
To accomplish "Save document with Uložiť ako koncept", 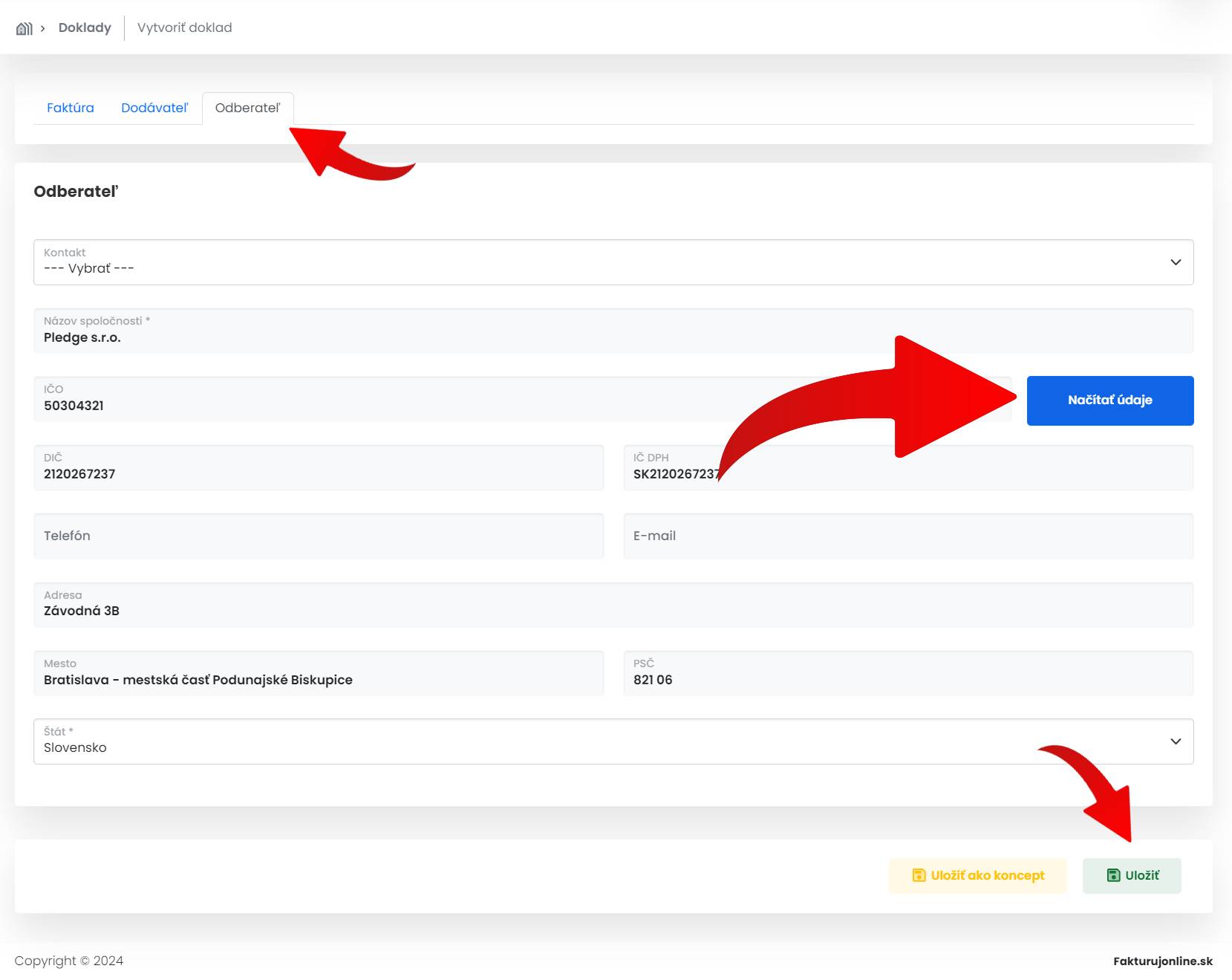I will pyautogui.click(x=977, y=875).
